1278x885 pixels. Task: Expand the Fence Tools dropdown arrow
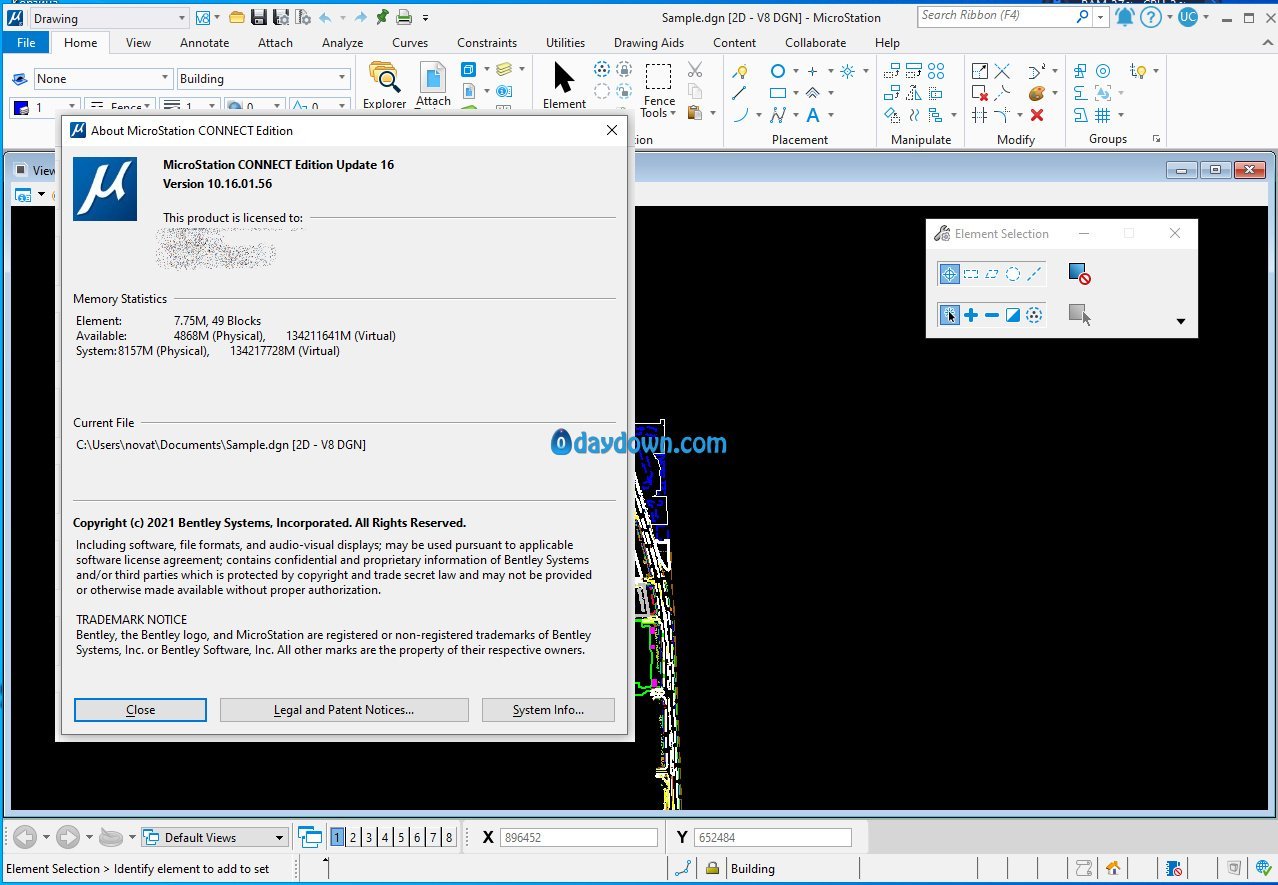point(673,113)
